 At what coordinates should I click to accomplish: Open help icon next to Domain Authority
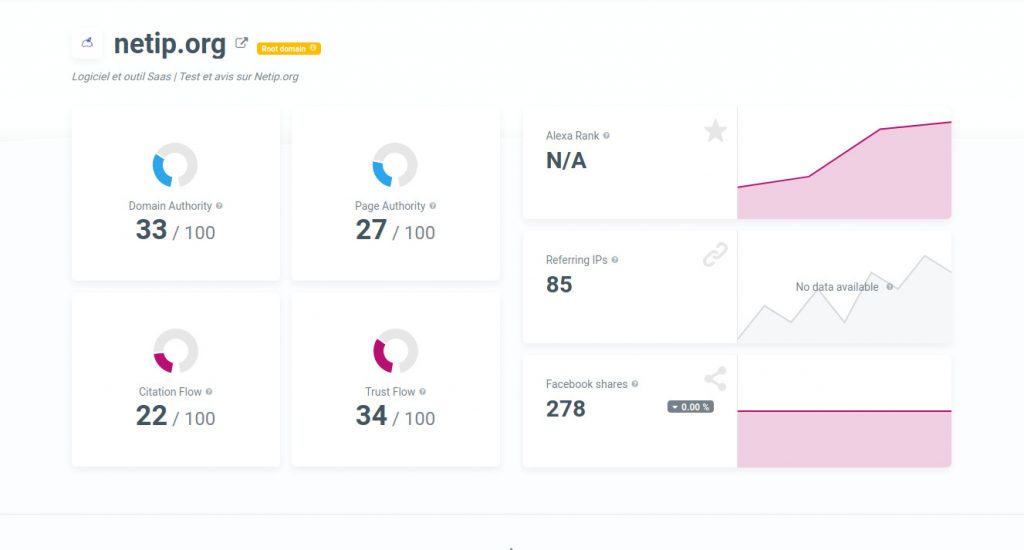(219, 206)
